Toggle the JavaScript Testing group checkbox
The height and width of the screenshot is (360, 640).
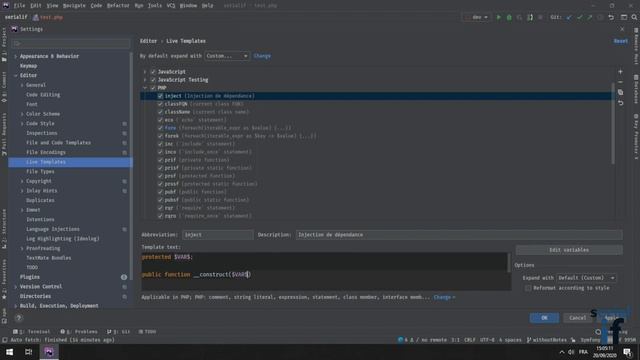(x=153, y=80)
